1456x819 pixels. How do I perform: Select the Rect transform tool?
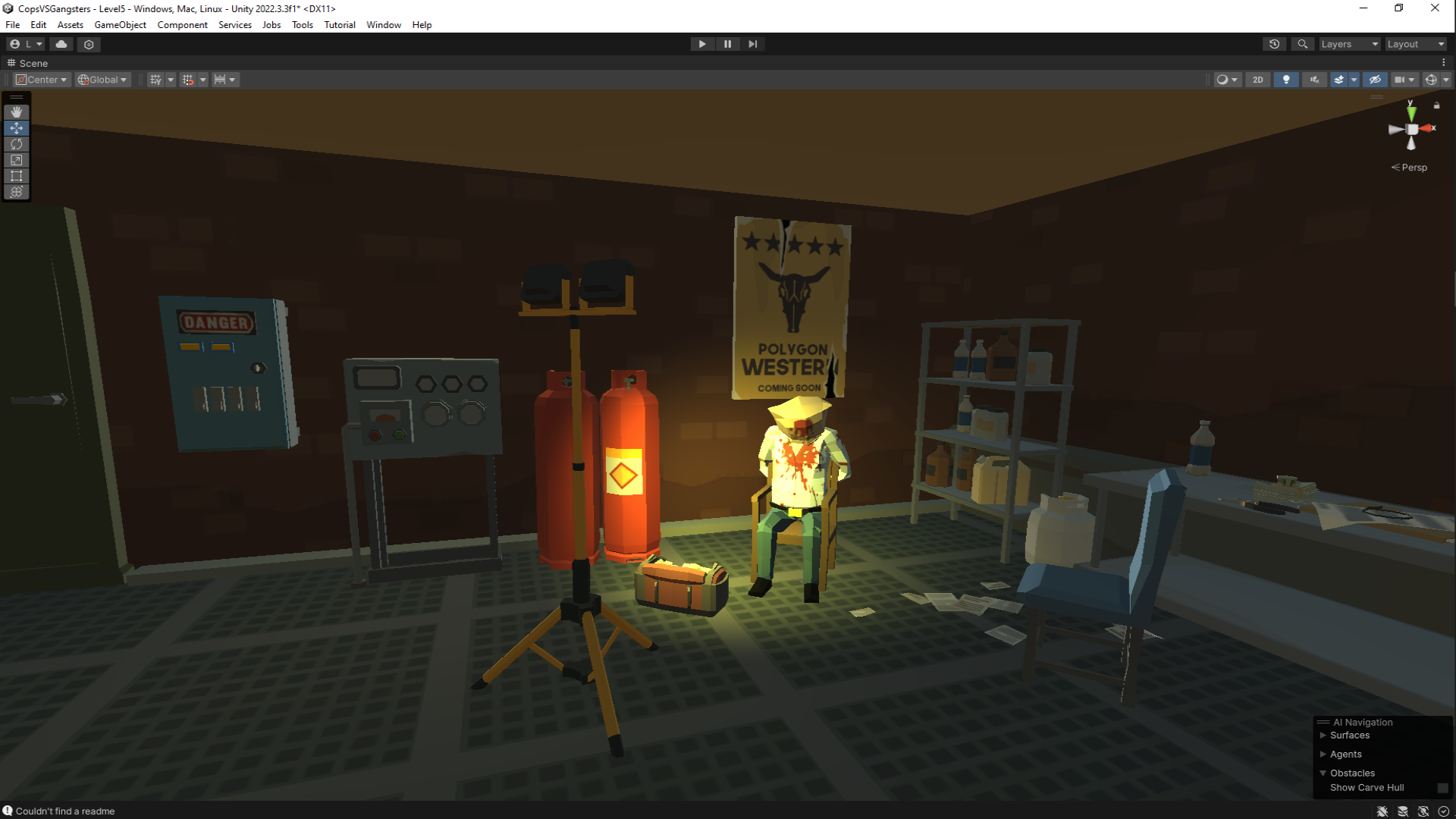click(17, 176)
